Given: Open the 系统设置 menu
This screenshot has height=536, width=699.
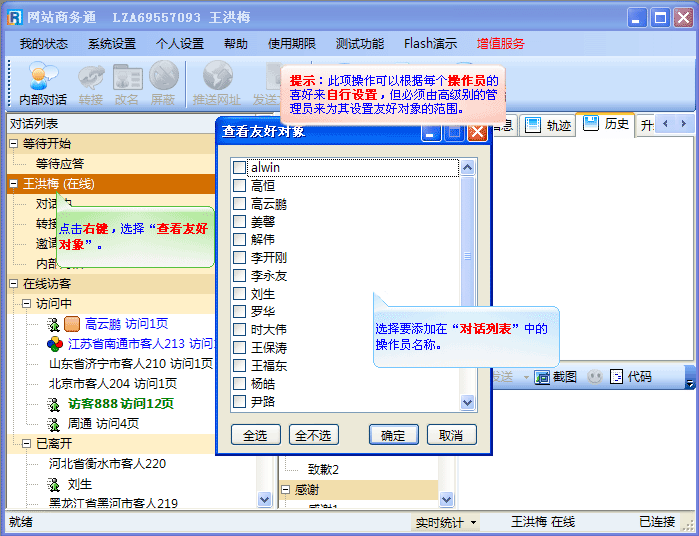Looking at the screenshot, I should 111,44.
